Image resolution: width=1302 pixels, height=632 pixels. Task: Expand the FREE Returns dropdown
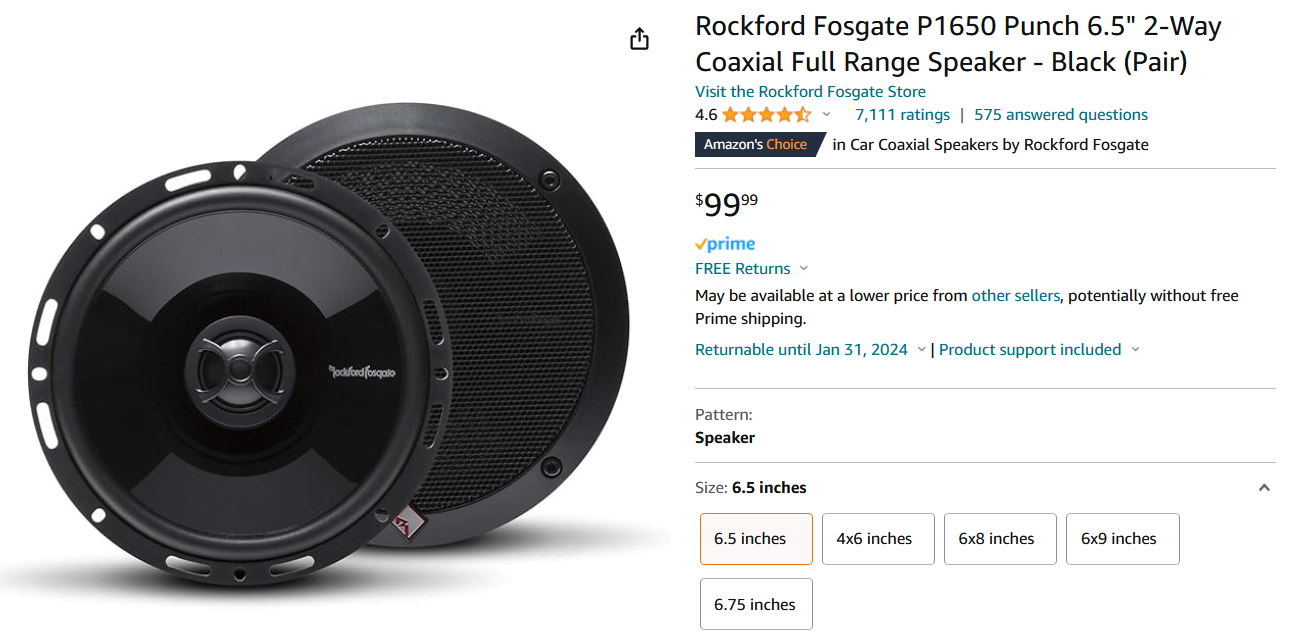(x=804, y=269)
